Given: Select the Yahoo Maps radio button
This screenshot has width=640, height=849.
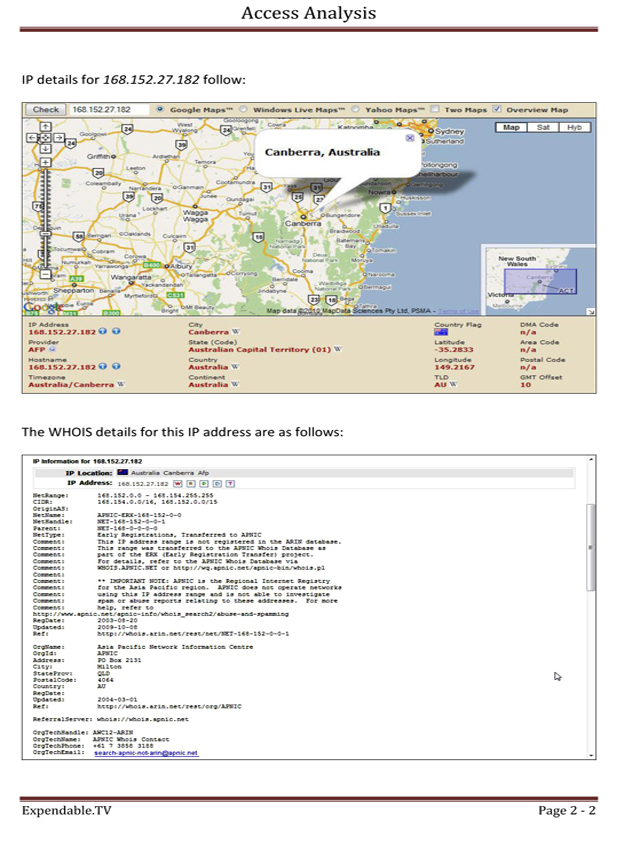Looking at the screenshot, I should (x=355, y=109).
